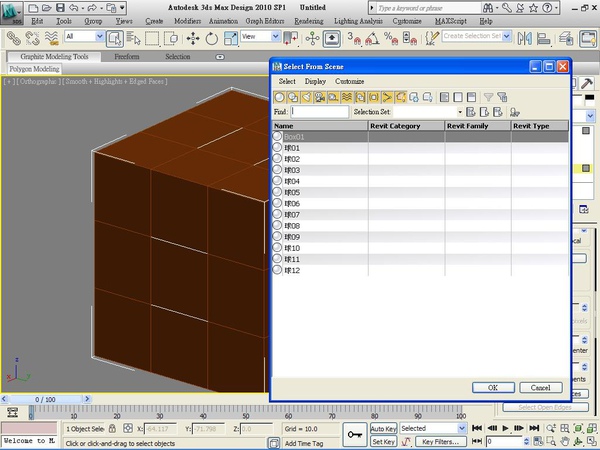The width and height of the screenshot is (600, 450).
Task: Click the Mirror tool icon
Action: coord(525,38)
